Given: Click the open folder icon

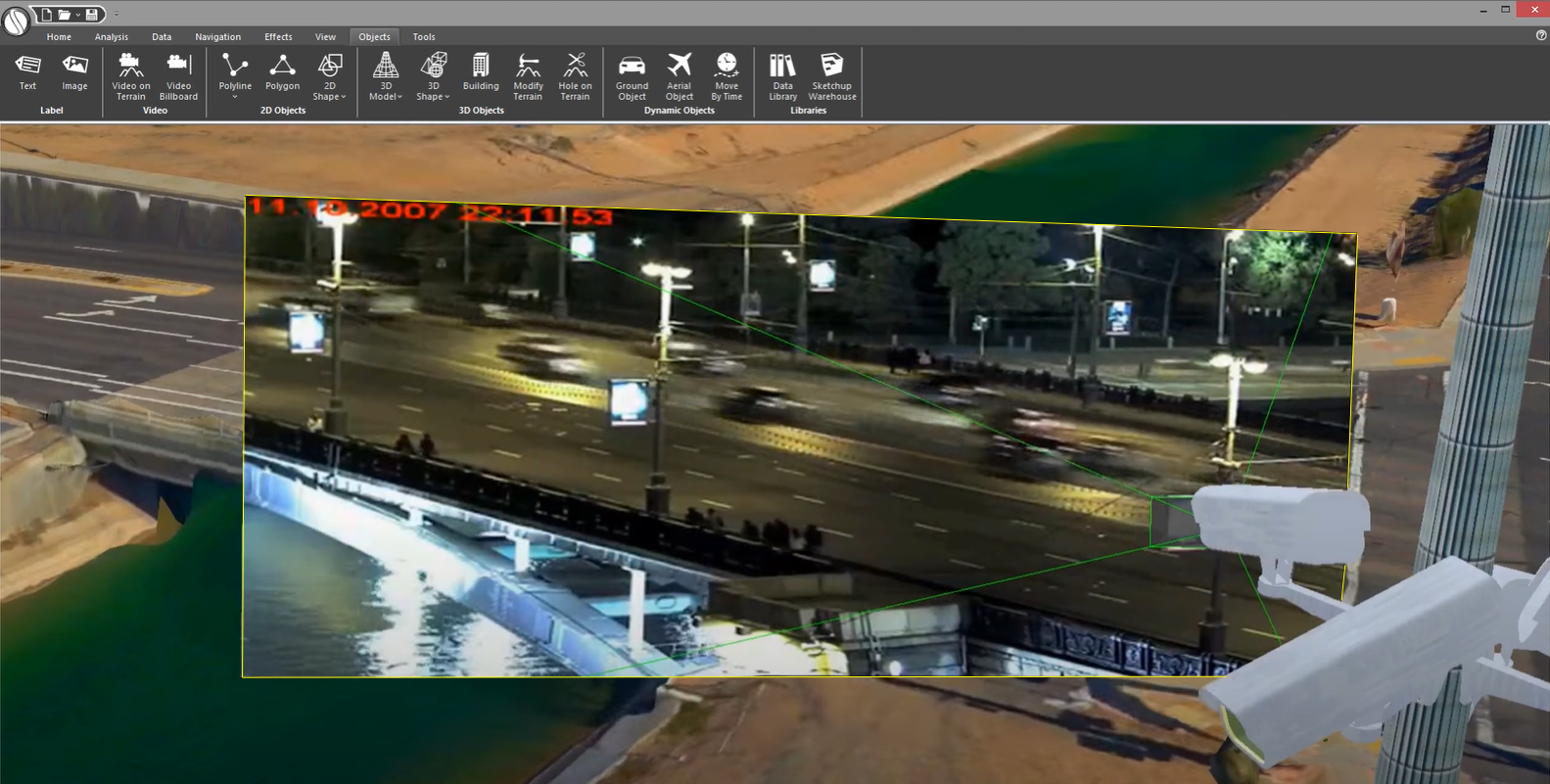Looking at the screenshot, I should (64, 14).
